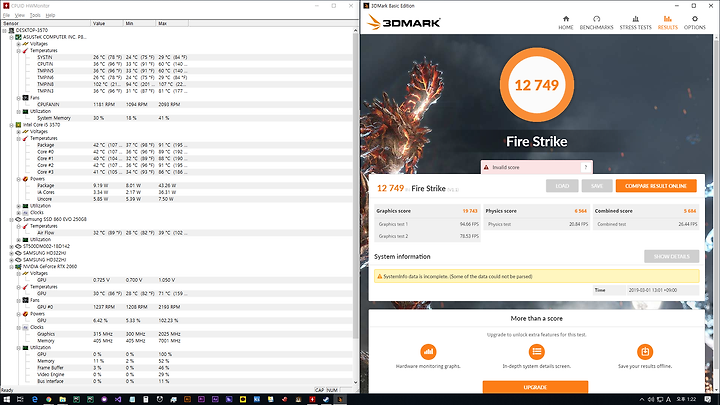The width and height of the screenshot is (720, 405).
Task: Collapse the ASUSTeK COMPUTER INC. node
Action: coord(11,37)
